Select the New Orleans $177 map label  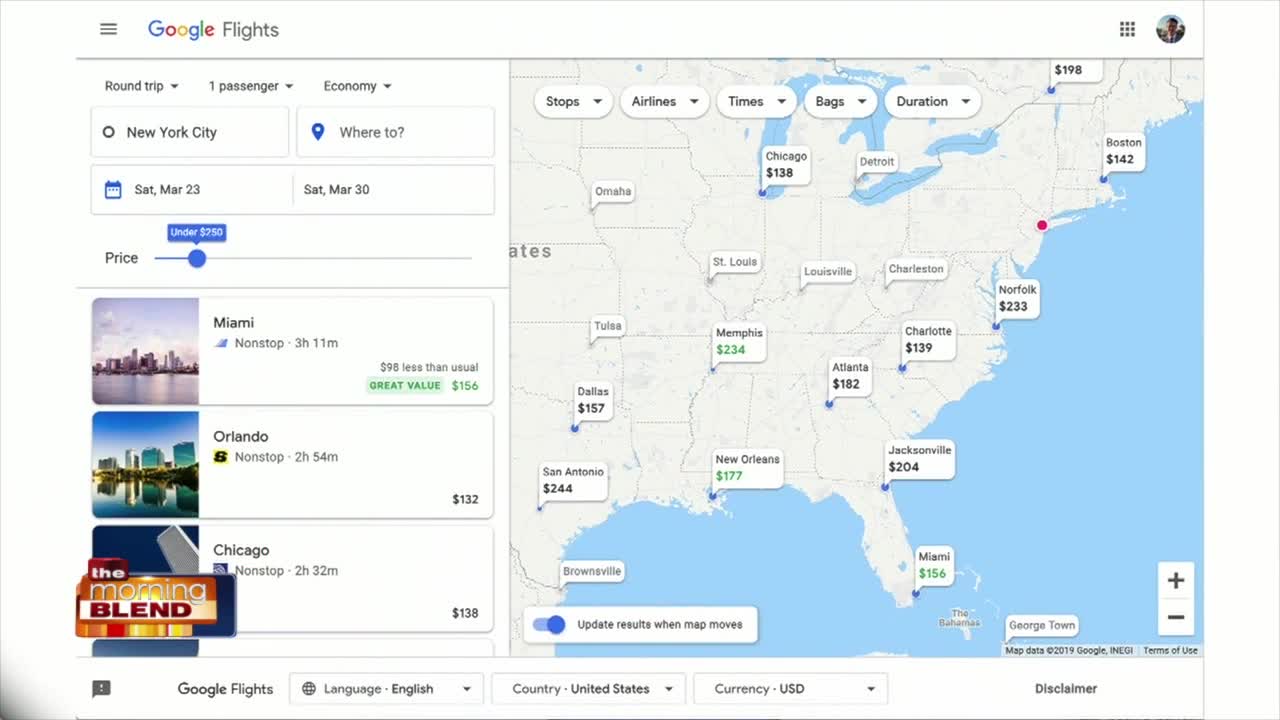(x=747, y=468)
